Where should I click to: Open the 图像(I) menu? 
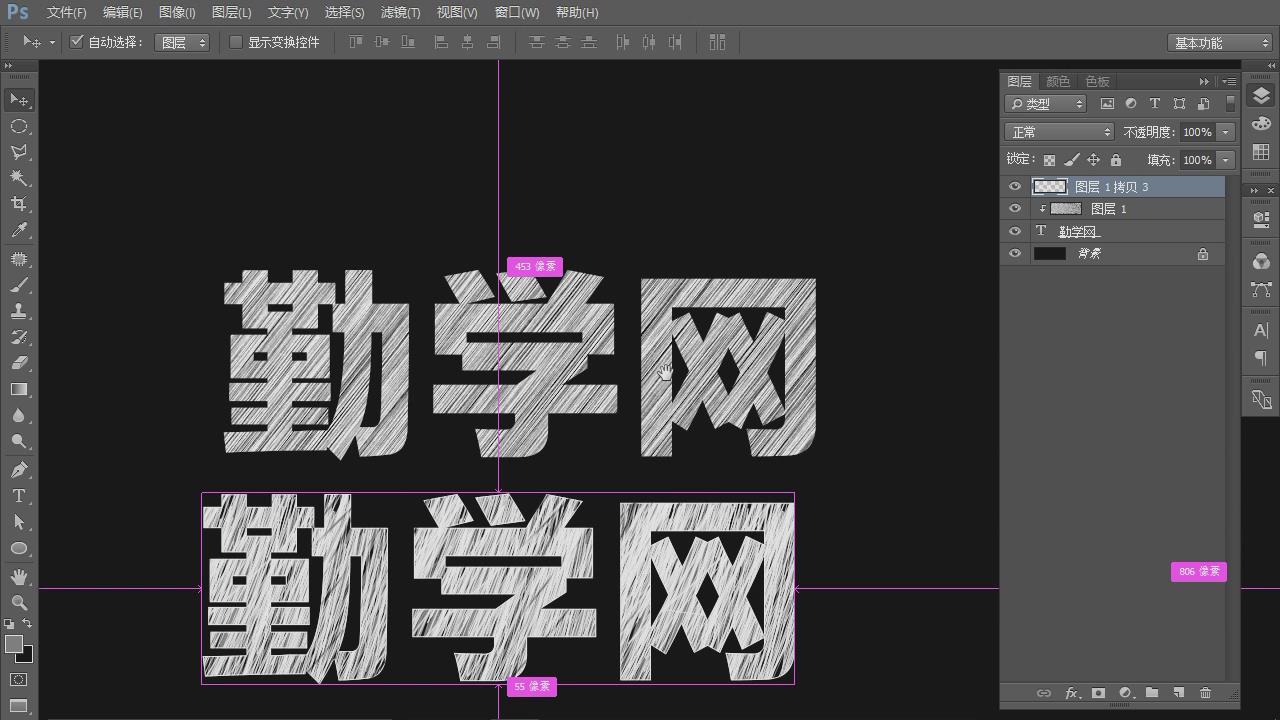point(177,13)
